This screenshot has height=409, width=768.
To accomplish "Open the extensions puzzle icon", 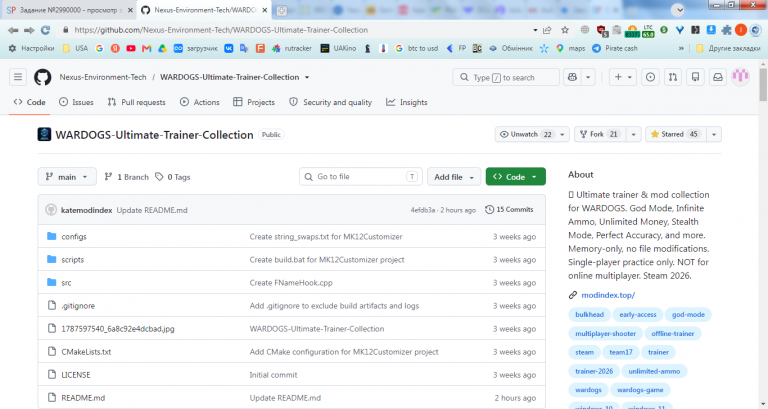I will pos(726,30).
